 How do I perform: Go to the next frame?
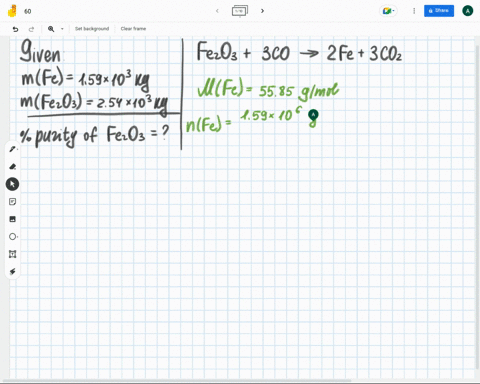[x=262, y=11]
